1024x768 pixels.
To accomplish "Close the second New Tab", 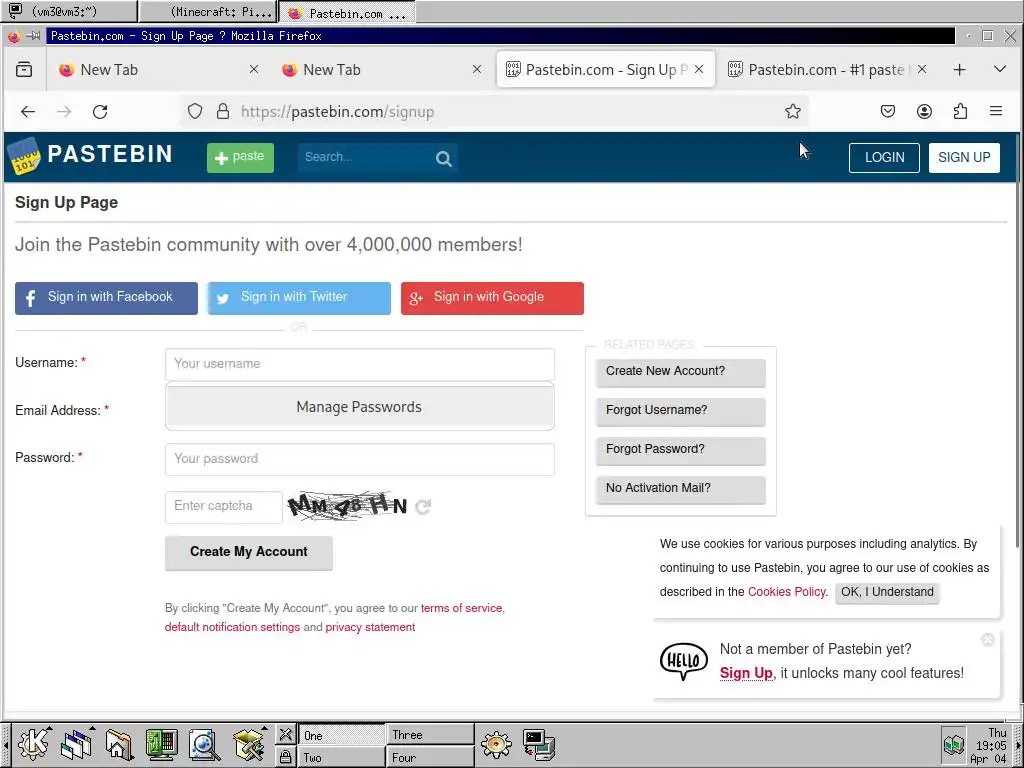I will tap(477, 69).
